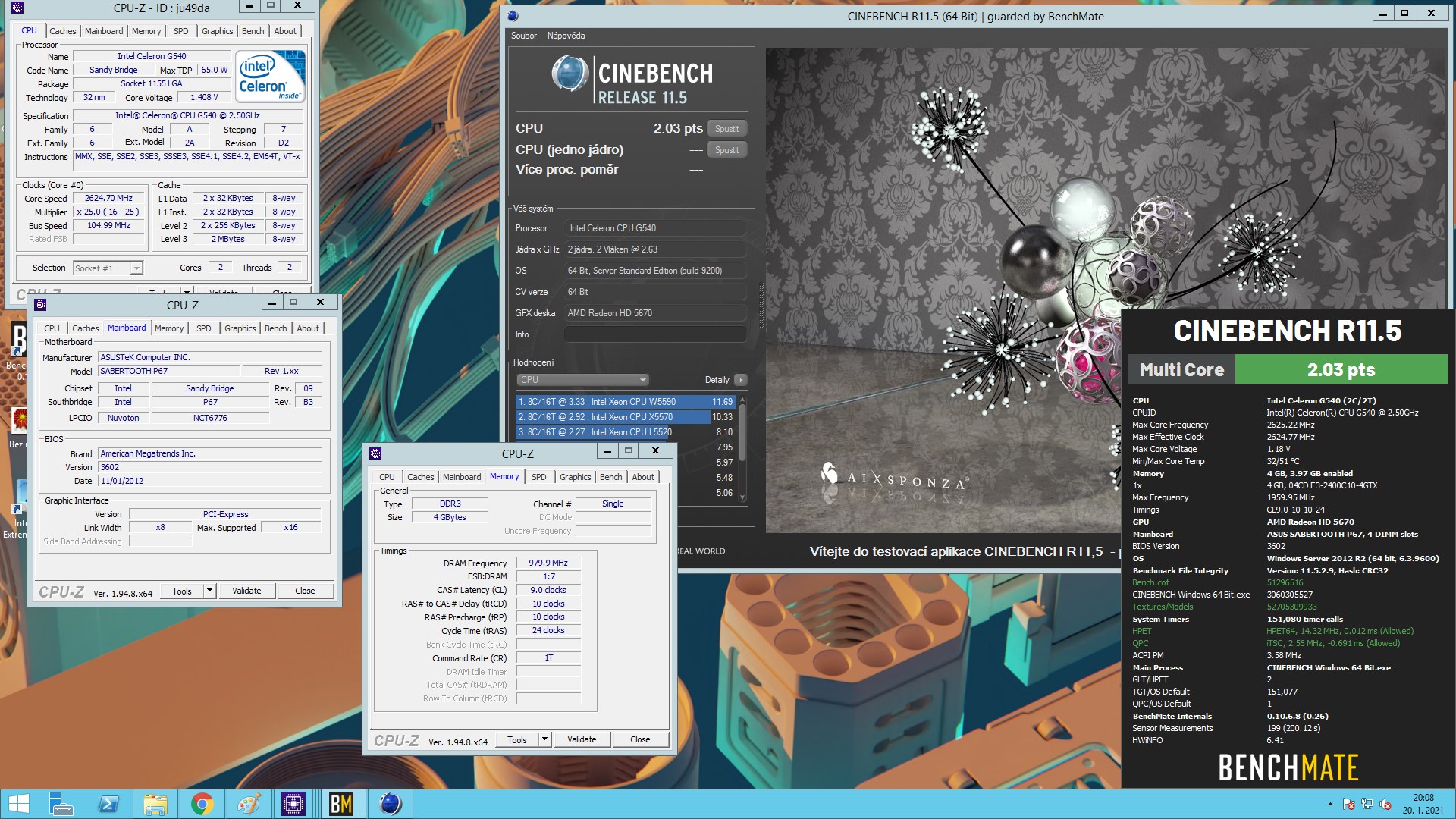
Task: Open Tools dropdown arrow in Mainboard window
Action: pos(209,591)
